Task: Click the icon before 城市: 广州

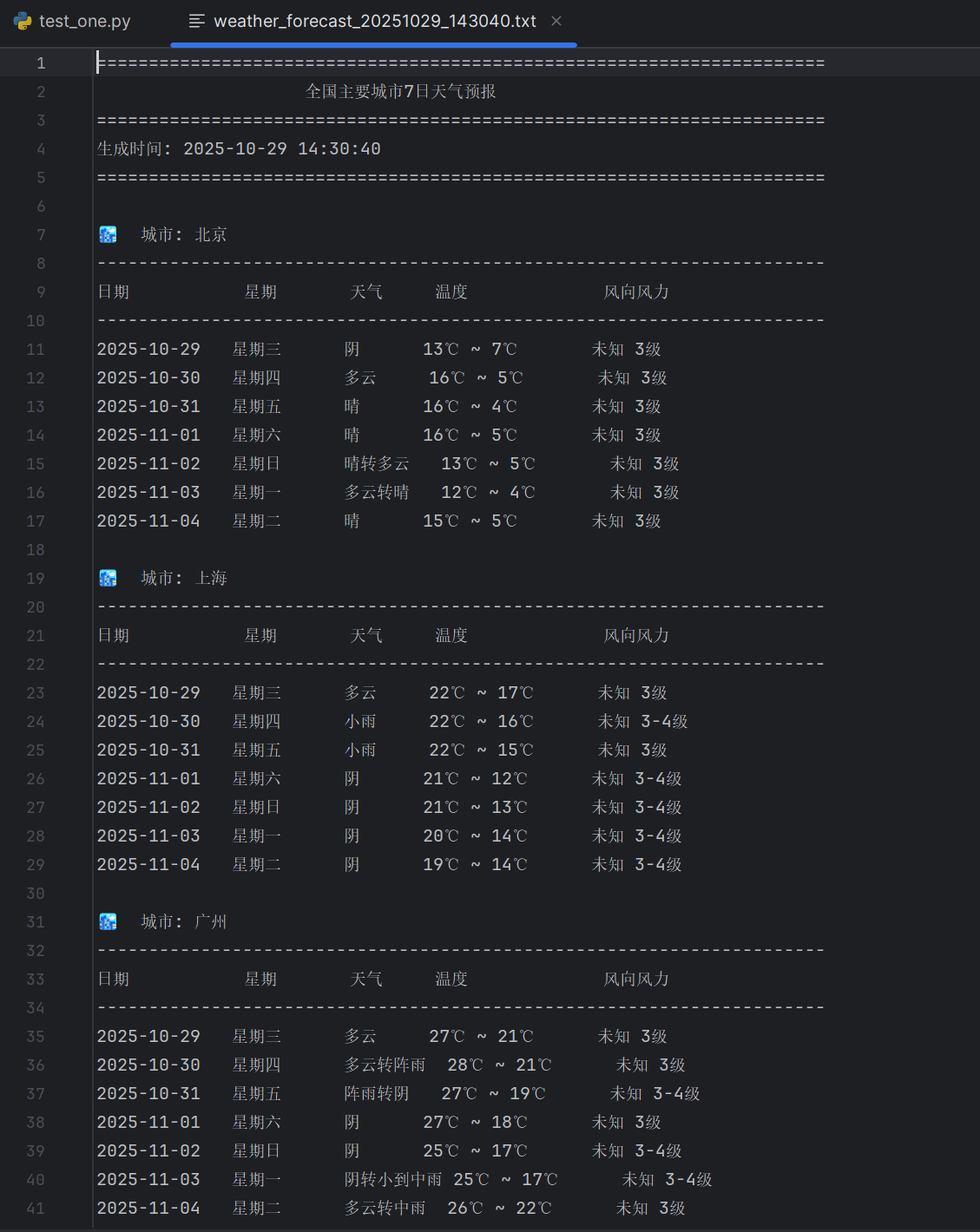Action: point(108,921)
